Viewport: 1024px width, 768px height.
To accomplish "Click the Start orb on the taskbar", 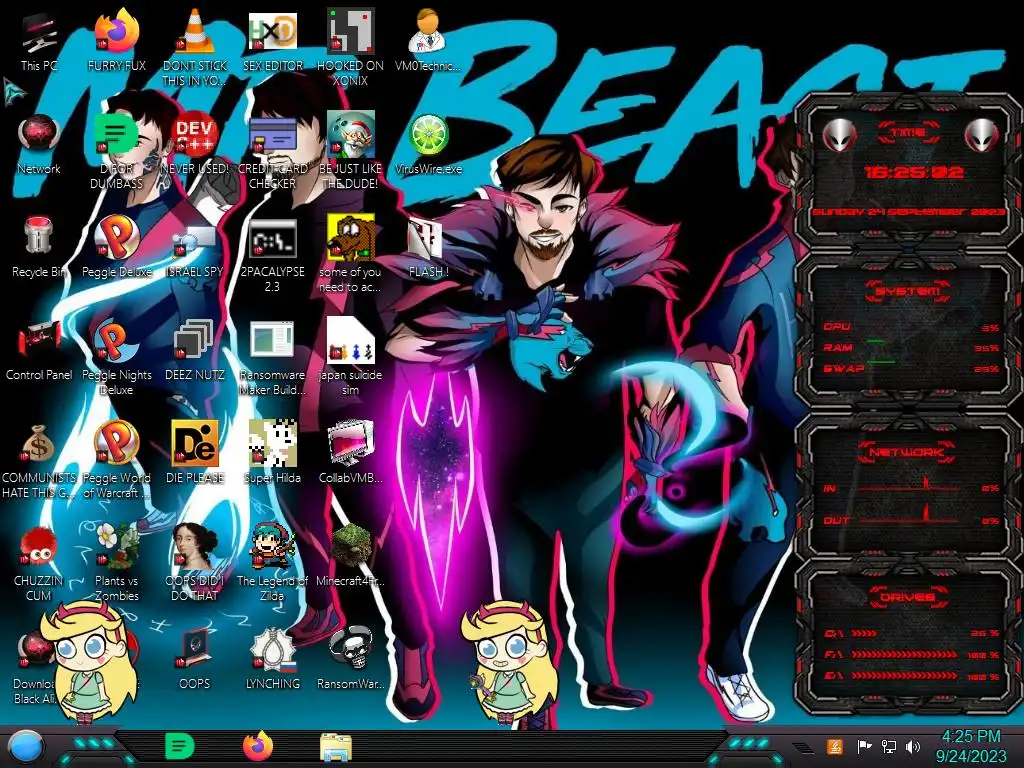I will 25,747.
